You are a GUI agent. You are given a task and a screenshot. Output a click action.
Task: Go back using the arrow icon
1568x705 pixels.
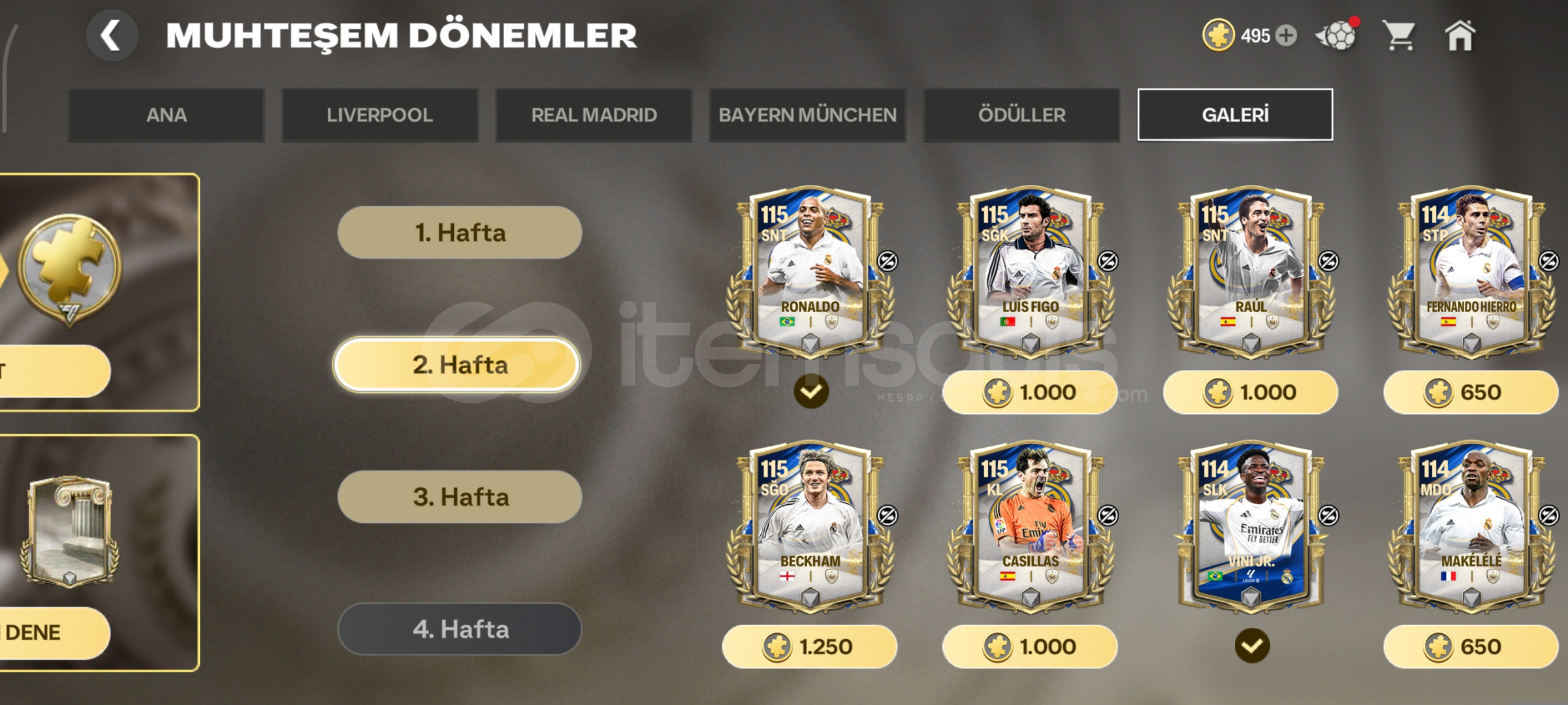pyautogui.click(x=112, y=35)
